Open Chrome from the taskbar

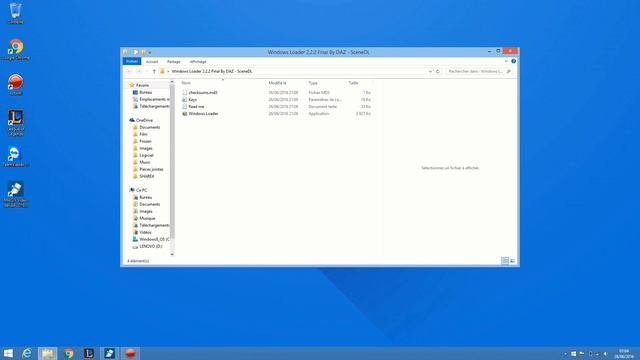click(x=69, y=353)
